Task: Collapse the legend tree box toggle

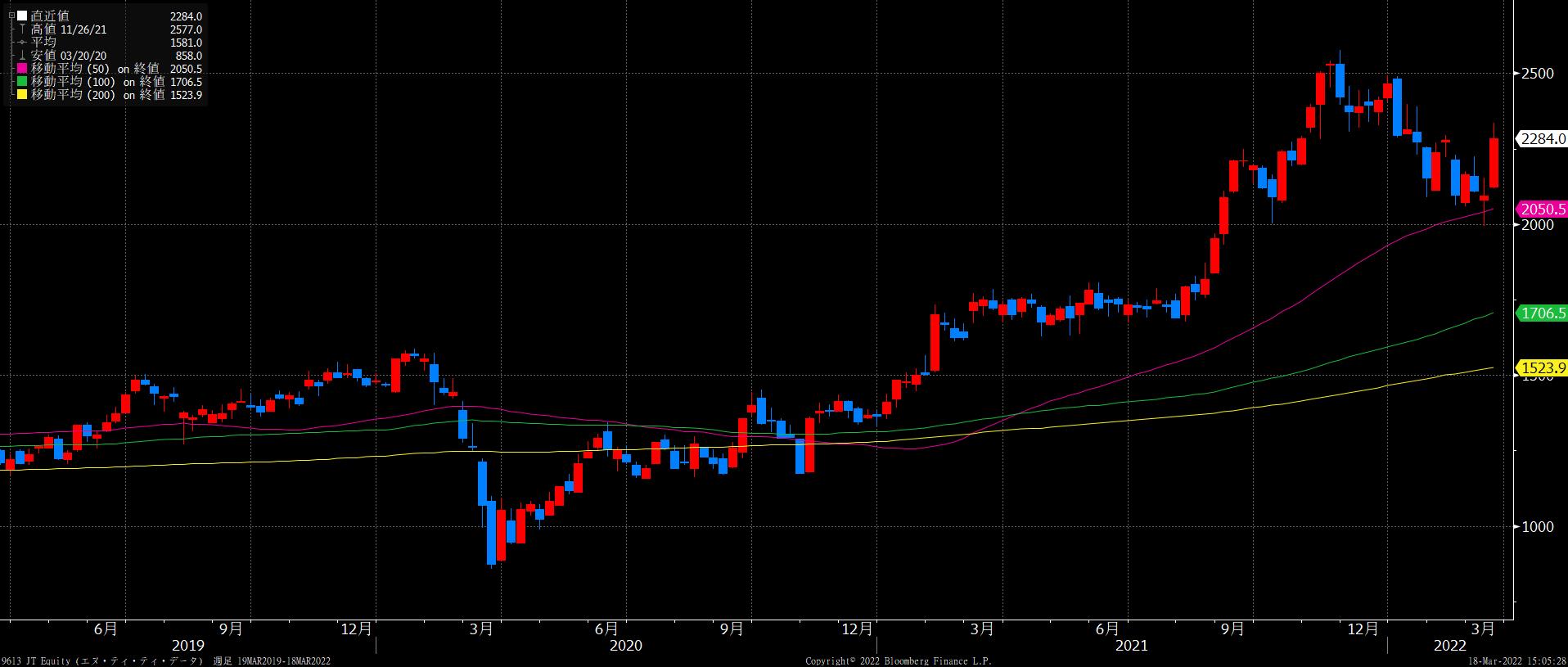Action: coord(11,16)
